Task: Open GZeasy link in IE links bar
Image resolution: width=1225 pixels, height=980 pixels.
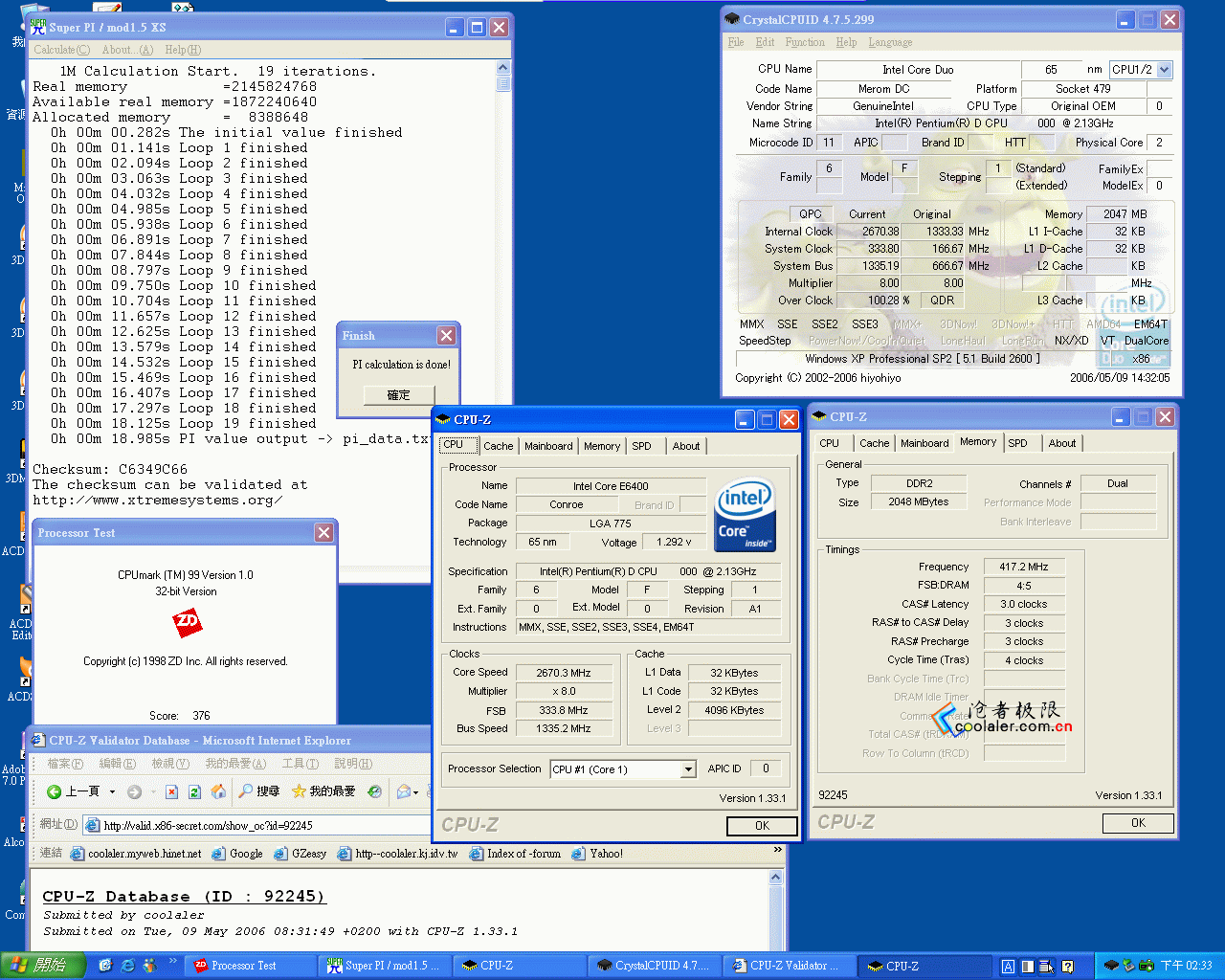Action: tap(301, 854)
